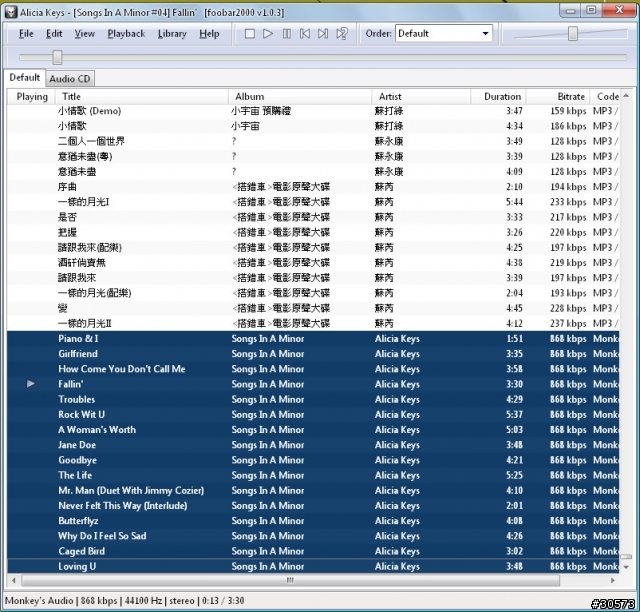Select the track Rock Wit U
640x612 pixels.
[313, 414]
